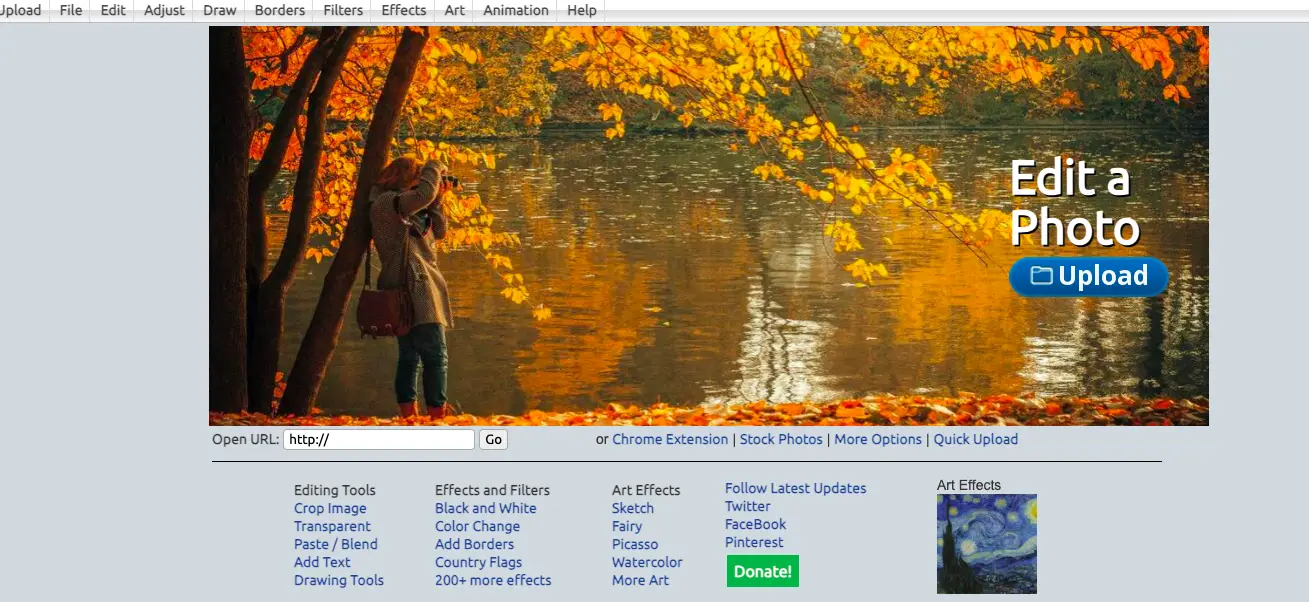Open the Borders menu

[280, 11]
